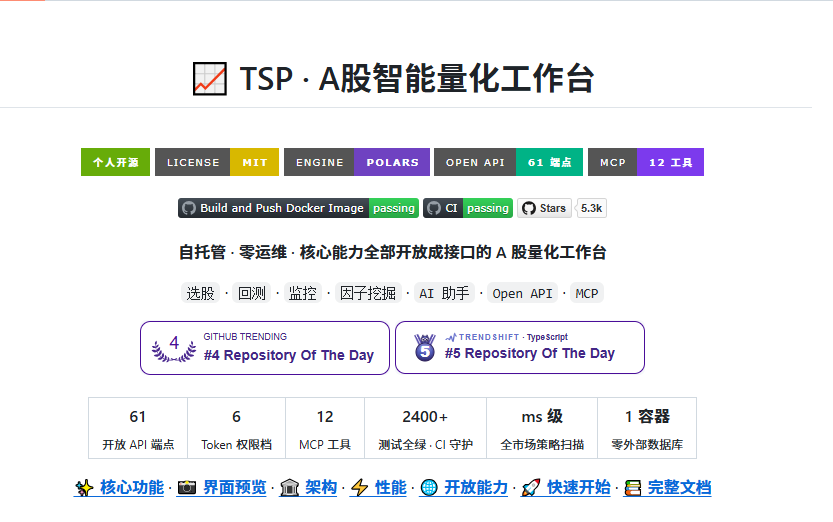Click the ms 级 全市场策略扫描 cell
This screenshot has width=833, height=522.
(542, 428)
